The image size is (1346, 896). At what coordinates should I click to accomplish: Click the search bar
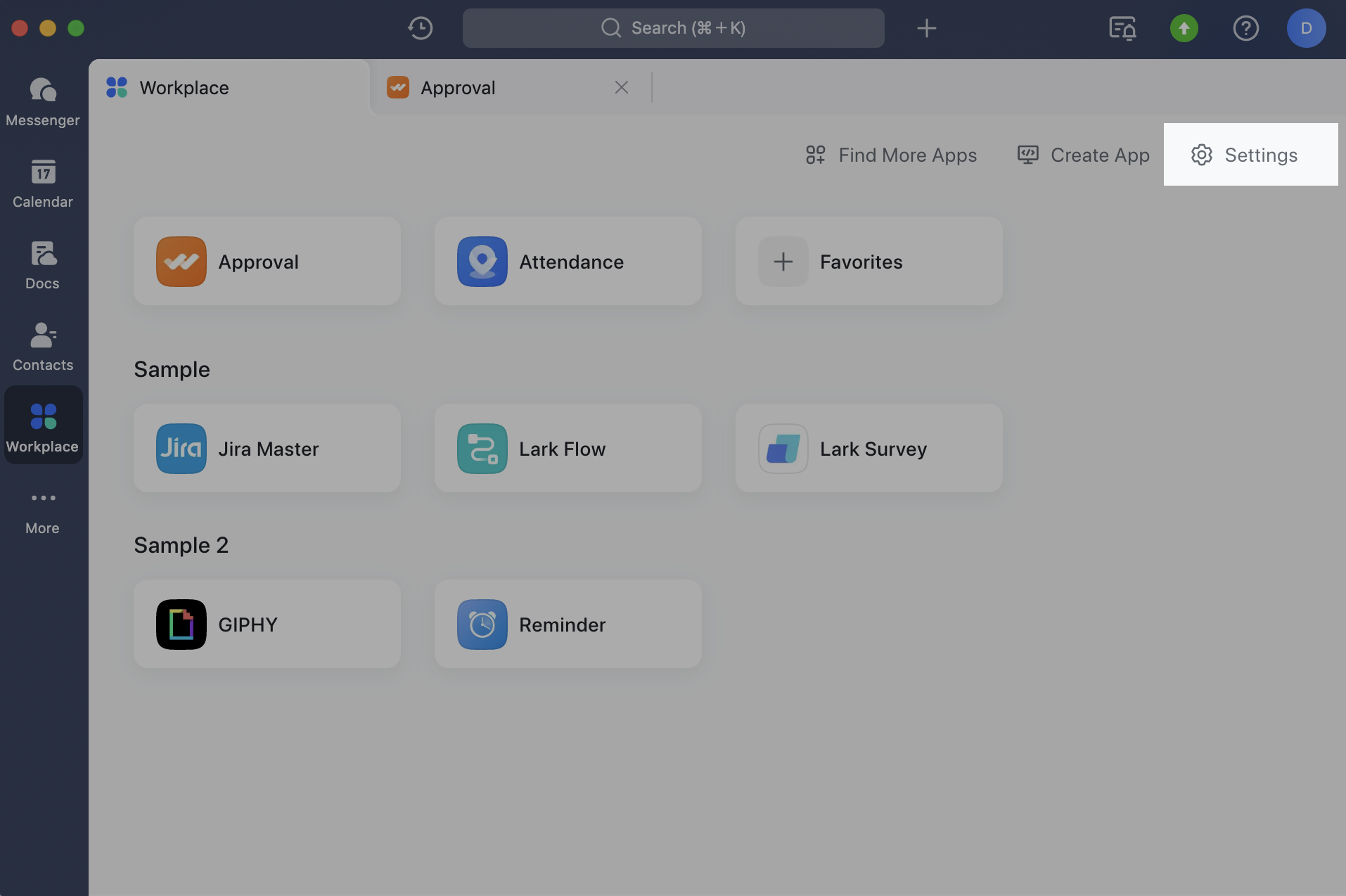[673, 28]
